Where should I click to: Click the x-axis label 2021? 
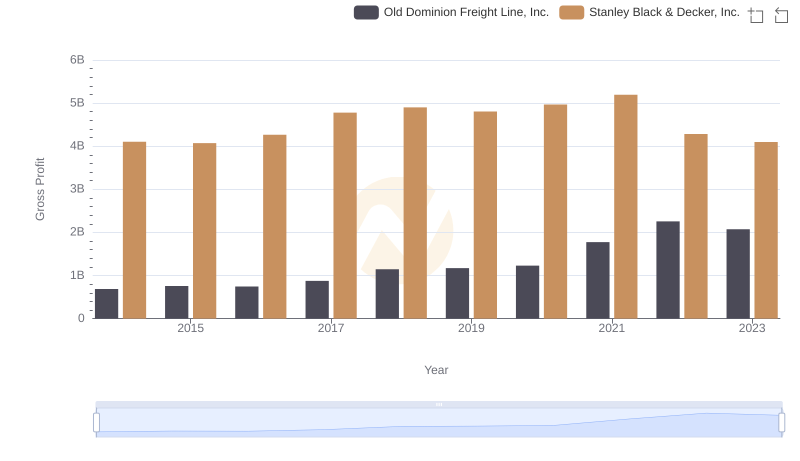[611, 328]
